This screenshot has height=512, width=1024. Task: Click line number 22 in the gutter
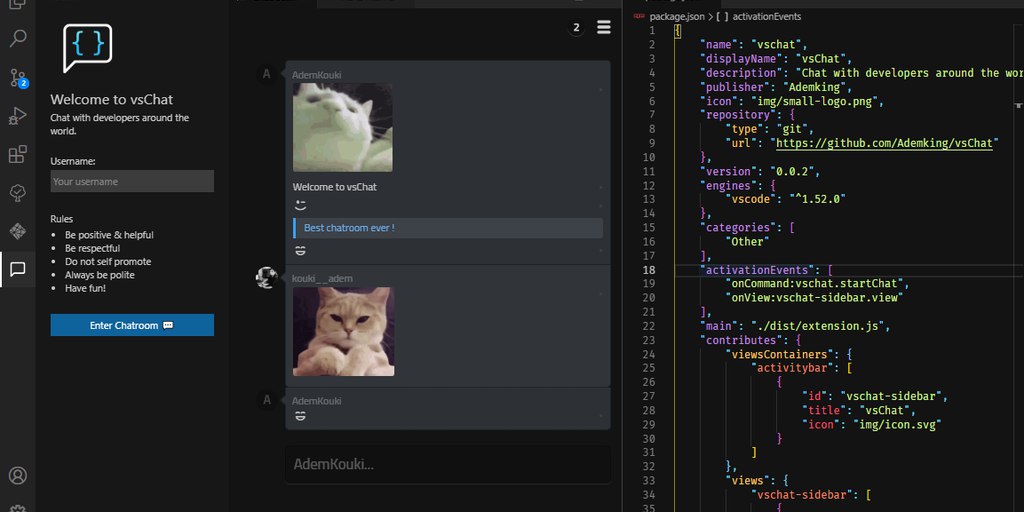click(x=648, y=326)
